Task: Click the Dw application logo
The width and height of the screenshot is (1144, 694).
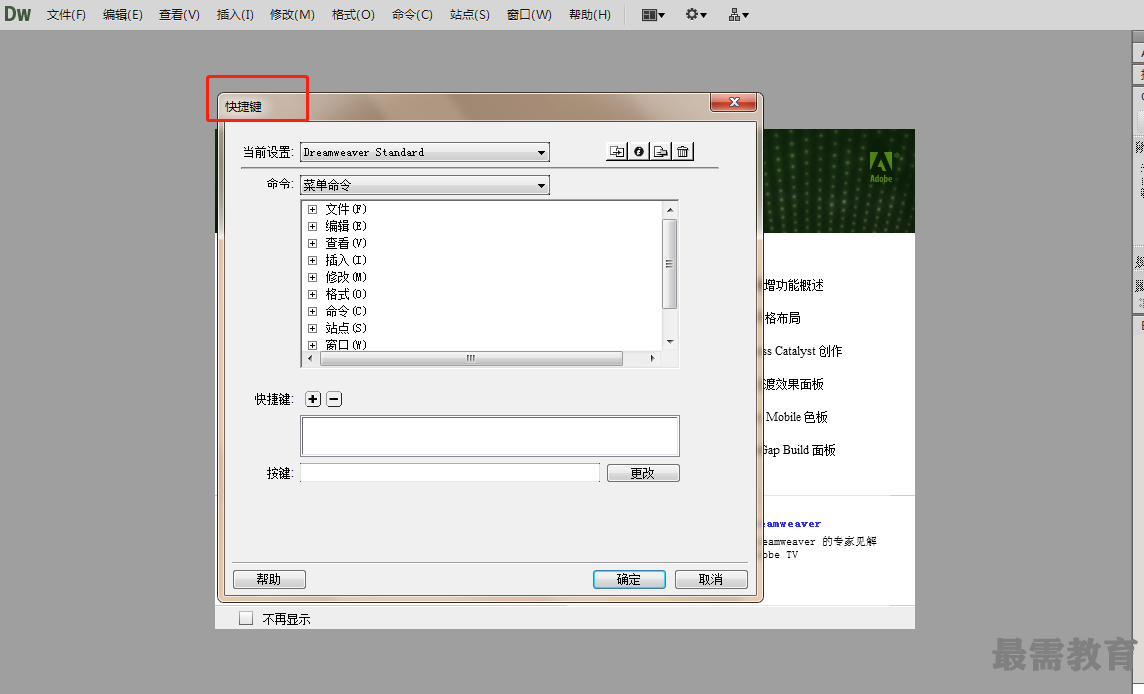Action: (x=18, y=14)
